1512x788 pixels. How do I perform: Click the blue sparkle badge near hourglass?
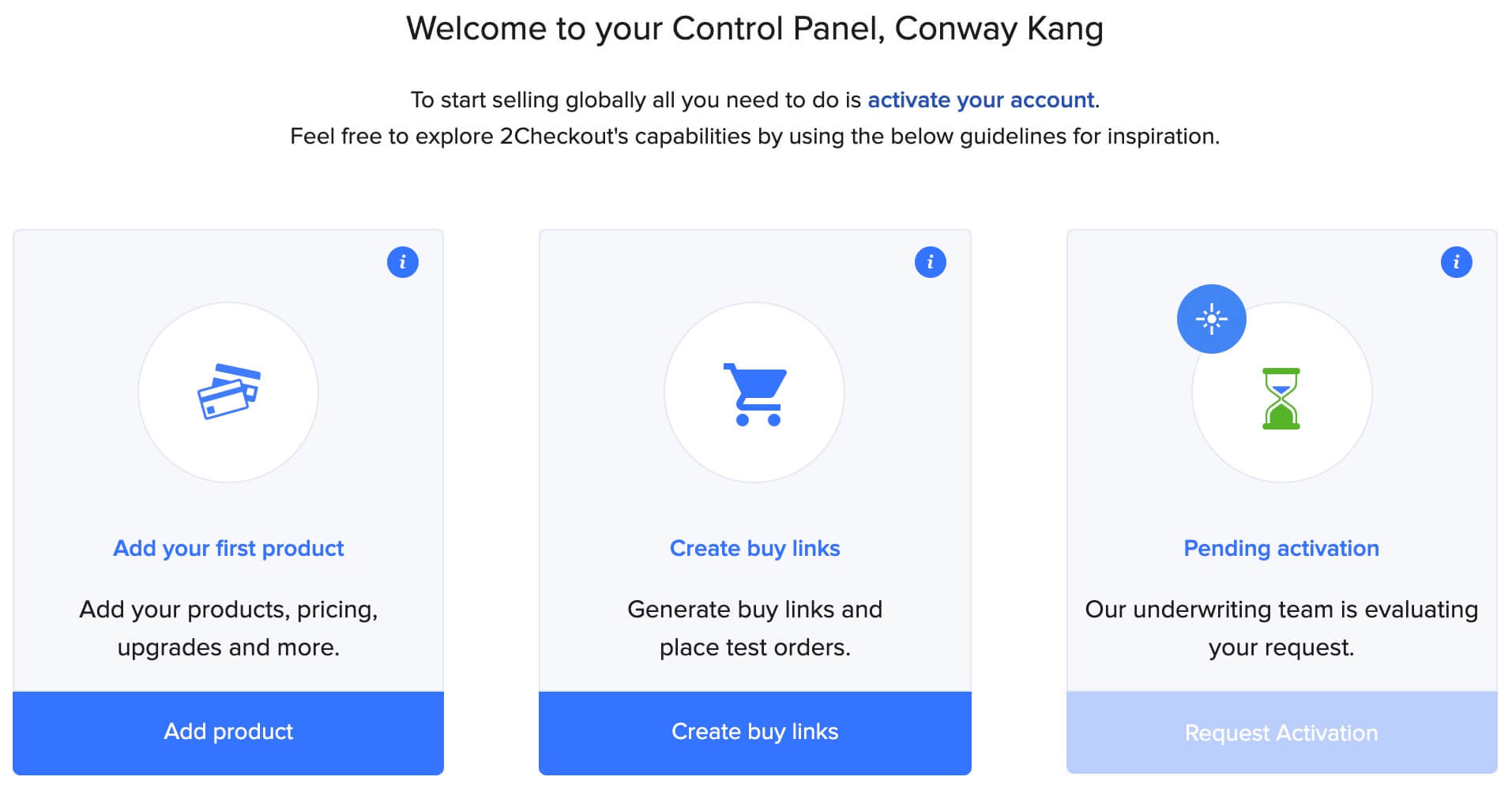point(1211,319)
